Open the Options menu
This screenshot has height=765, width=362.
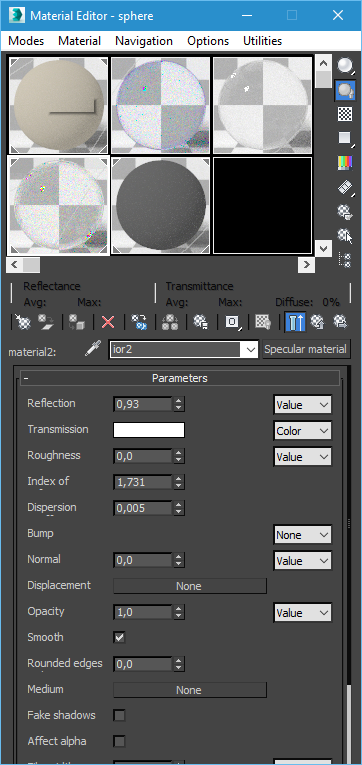coord(208,41)
